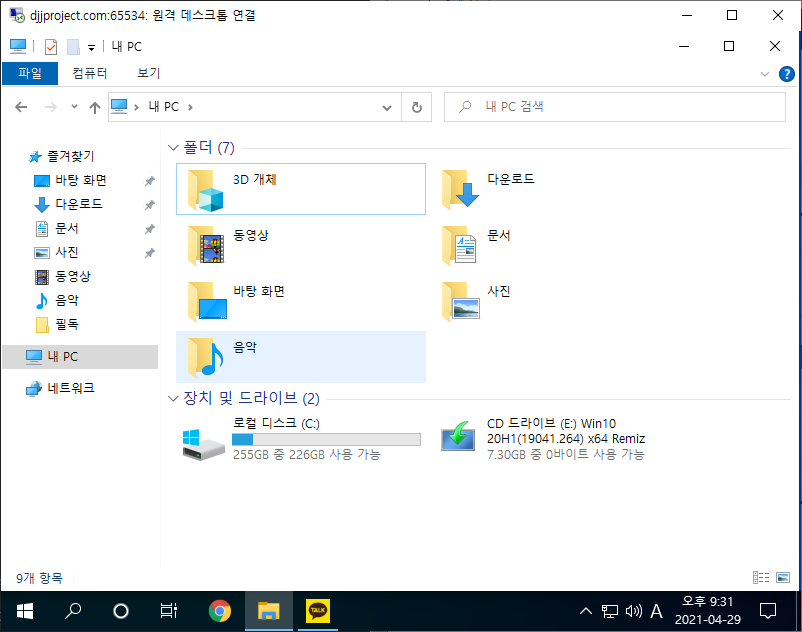
Task: Refresh the 내 PC view
Action: coord(417,107)
